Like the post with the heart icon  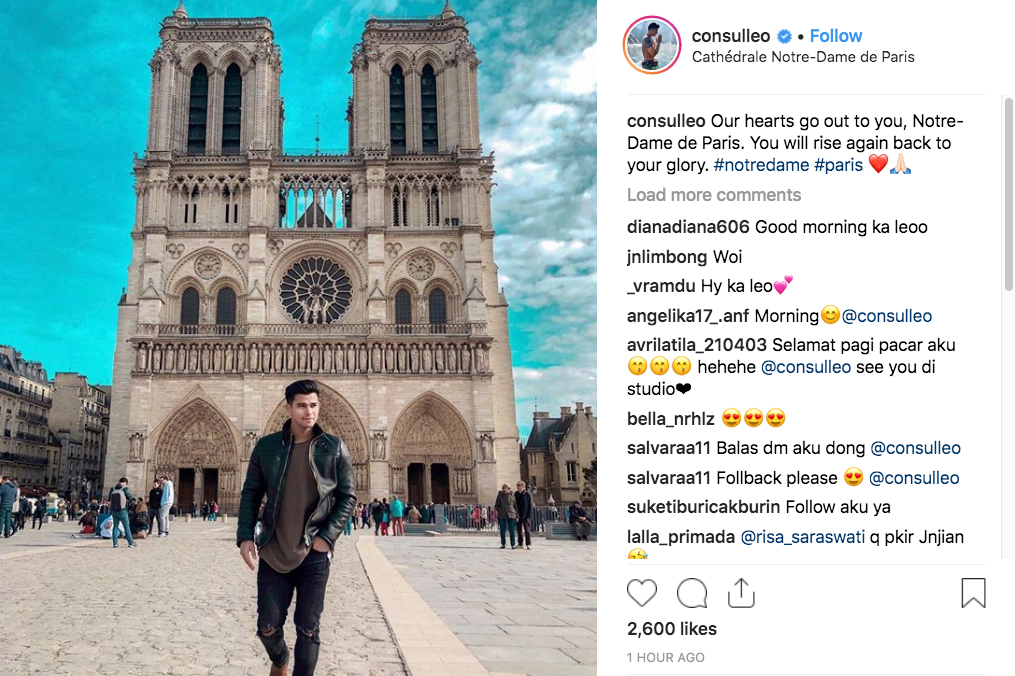pos(642,593)
